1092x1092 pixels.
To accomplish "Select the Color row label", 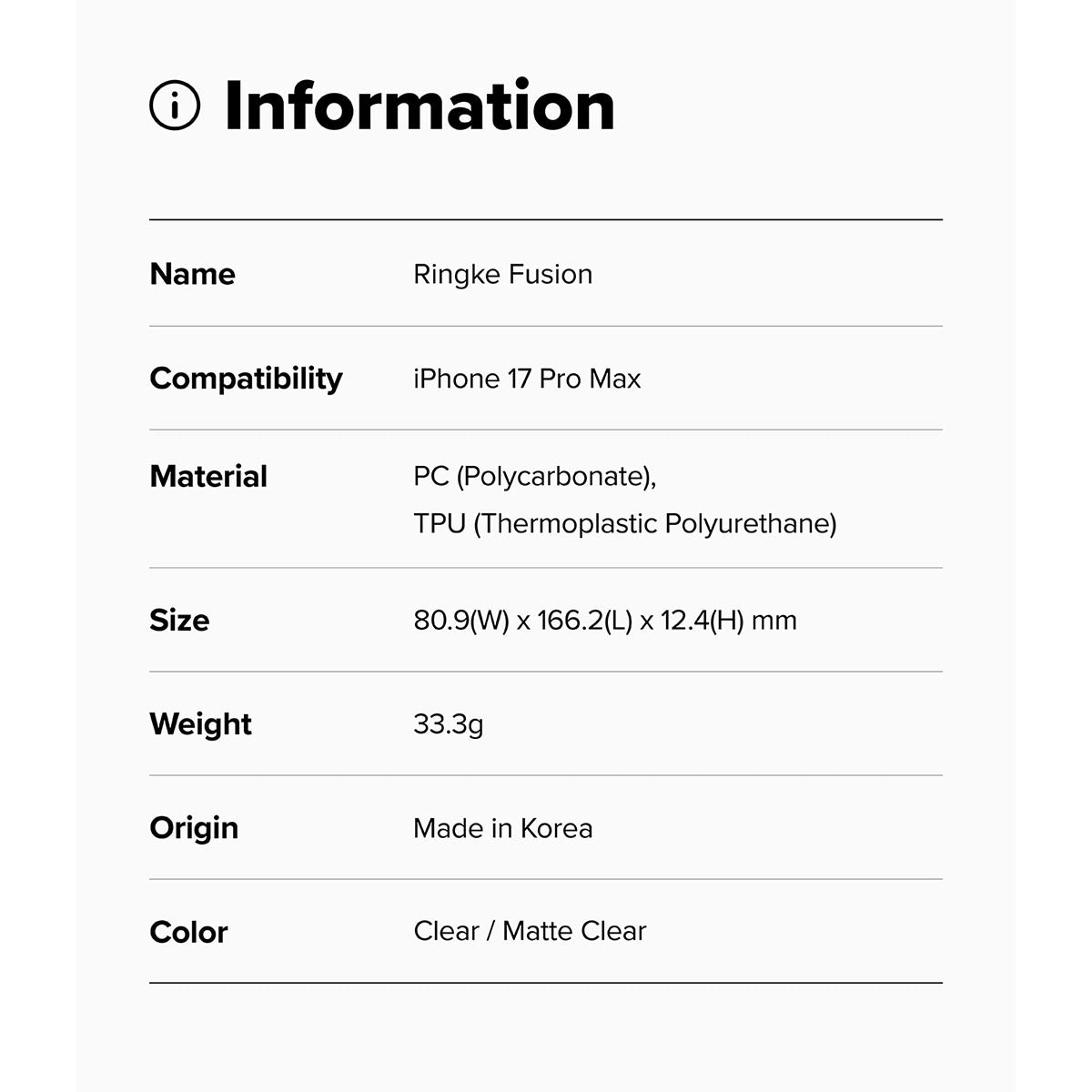I will coord(188,932).
